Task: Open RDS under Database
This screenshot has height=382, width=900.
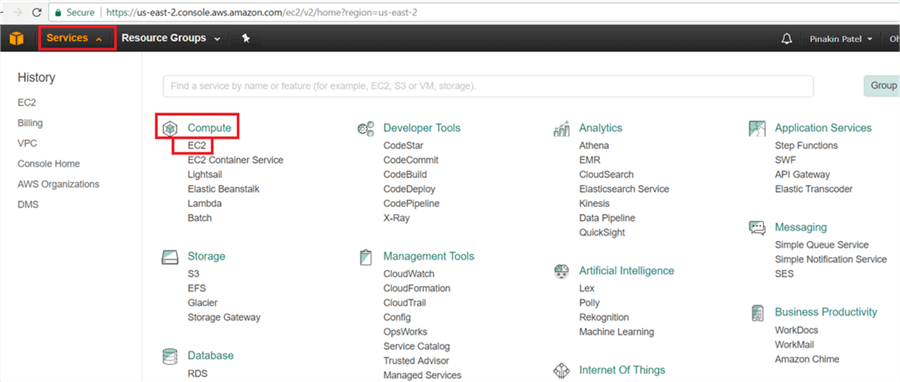Action: [x=197, y=373]
